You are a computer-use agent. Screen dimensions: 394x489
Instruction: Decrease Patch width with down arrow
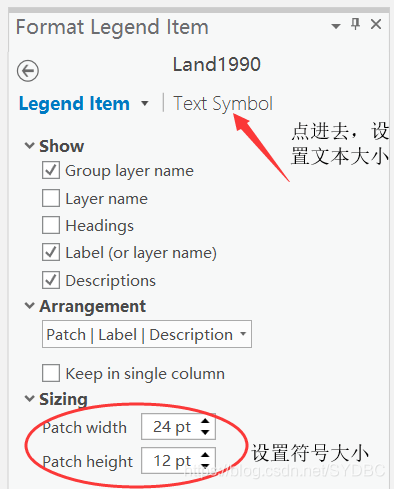click(x=205, y=432)
